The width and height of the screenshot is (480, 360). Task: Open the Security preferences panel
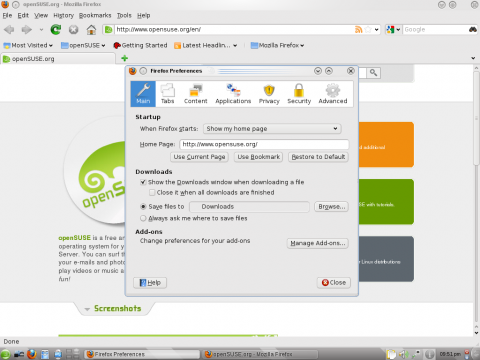(x=299, y=94)
